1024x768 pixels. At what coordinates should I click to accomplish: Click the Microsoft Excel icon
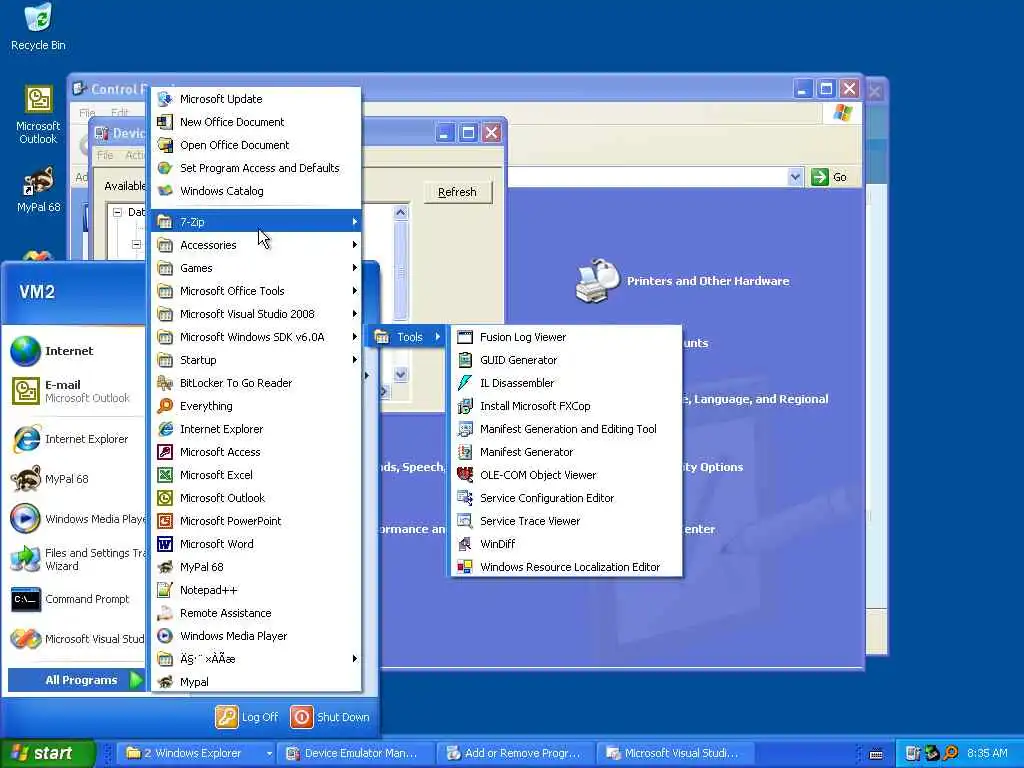click(165, 475)
